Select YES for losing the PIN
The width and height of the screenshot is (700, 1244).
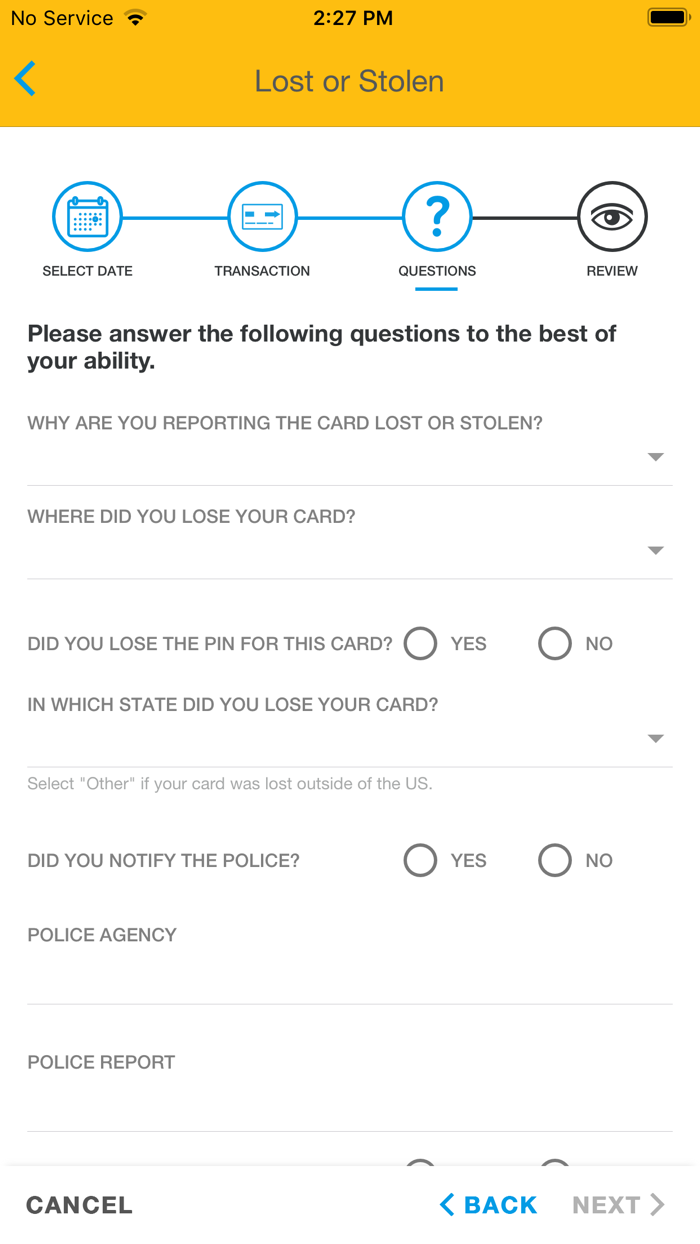420,644
